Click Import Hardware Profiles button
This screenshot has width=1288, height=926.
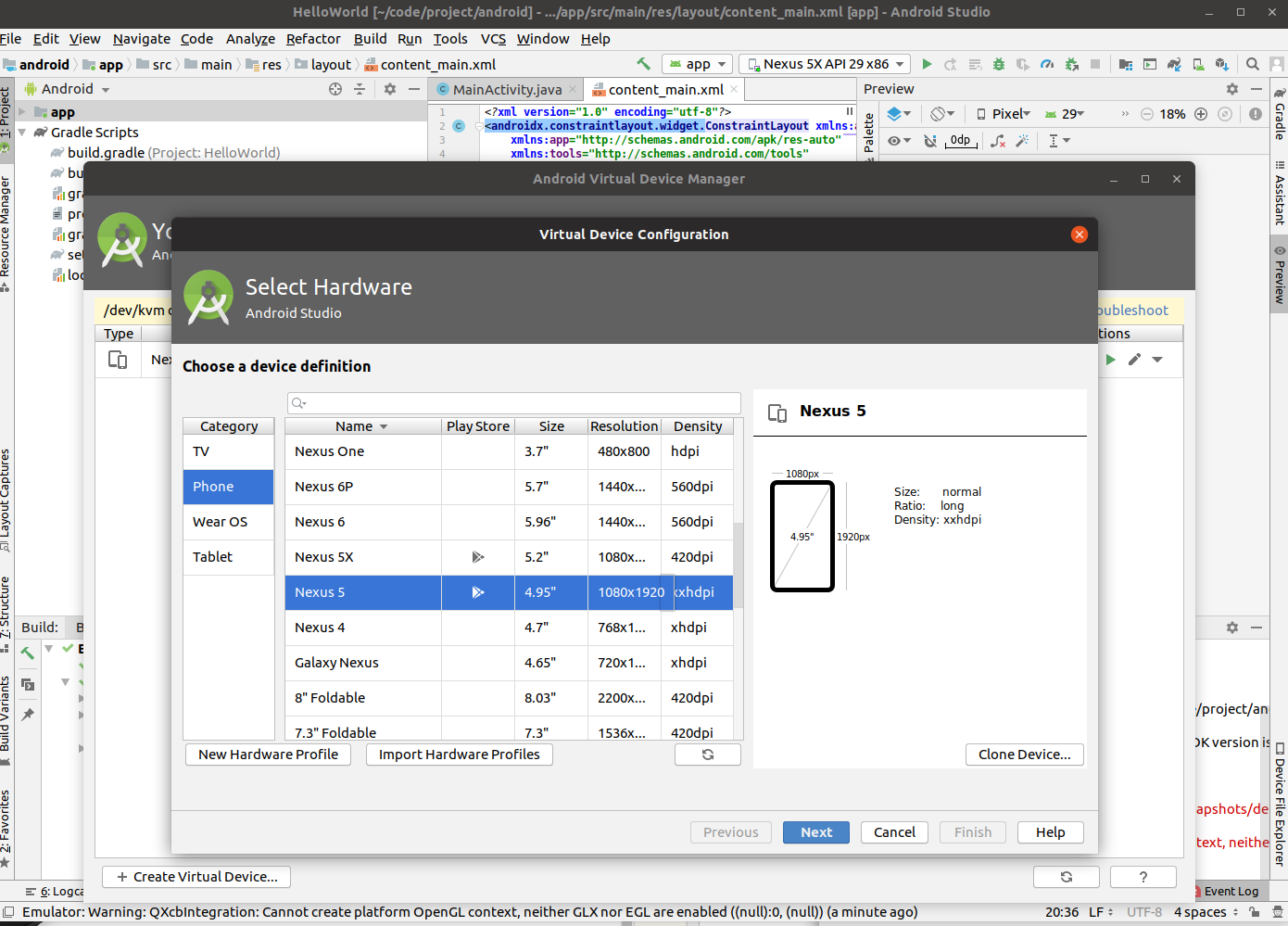[460, 755]
